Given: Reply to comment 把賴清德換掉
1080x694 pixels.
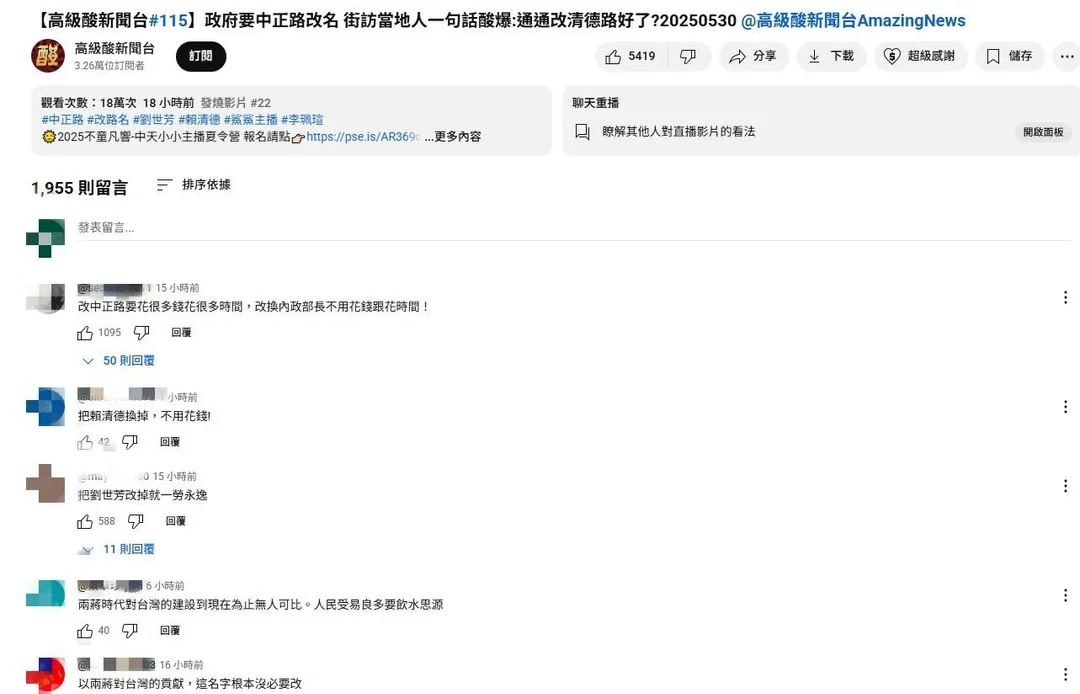Looking at the screenshot, I should click(x=169, y=442).
